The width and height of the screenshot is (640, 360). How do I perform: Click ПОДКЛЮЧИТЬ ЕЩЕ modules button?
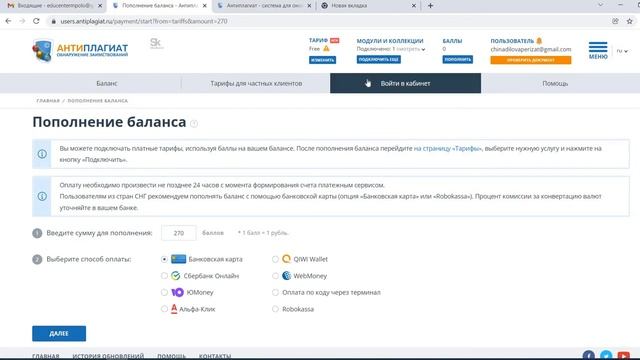coord(378,60)
